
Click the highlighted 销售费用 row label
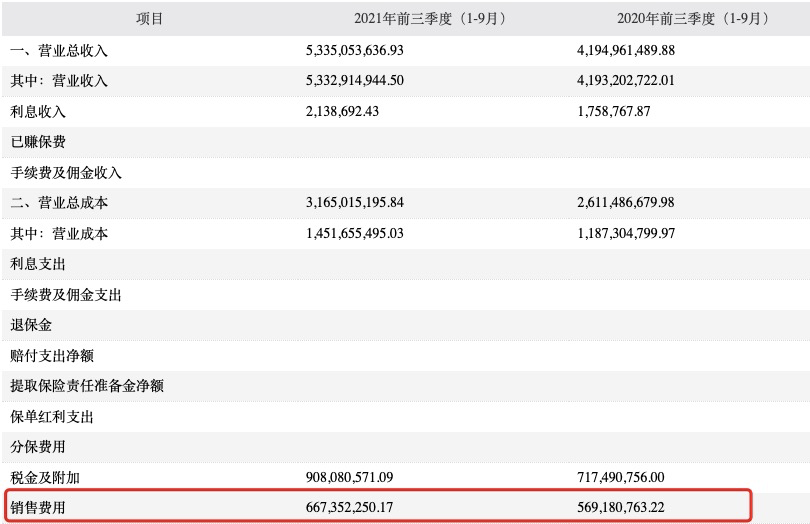(x=38, y=508)
